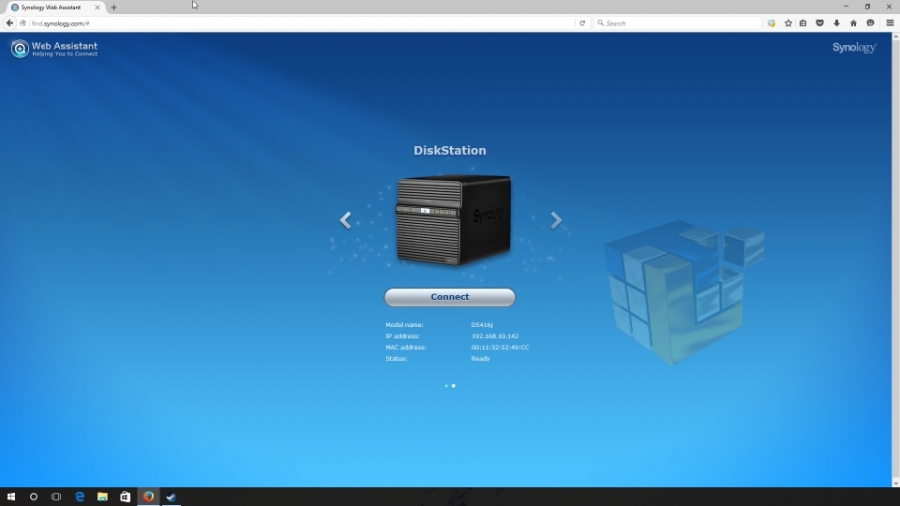Open File Explorer from taskbar
Viewport: 900px width, 506px height.
102,497
